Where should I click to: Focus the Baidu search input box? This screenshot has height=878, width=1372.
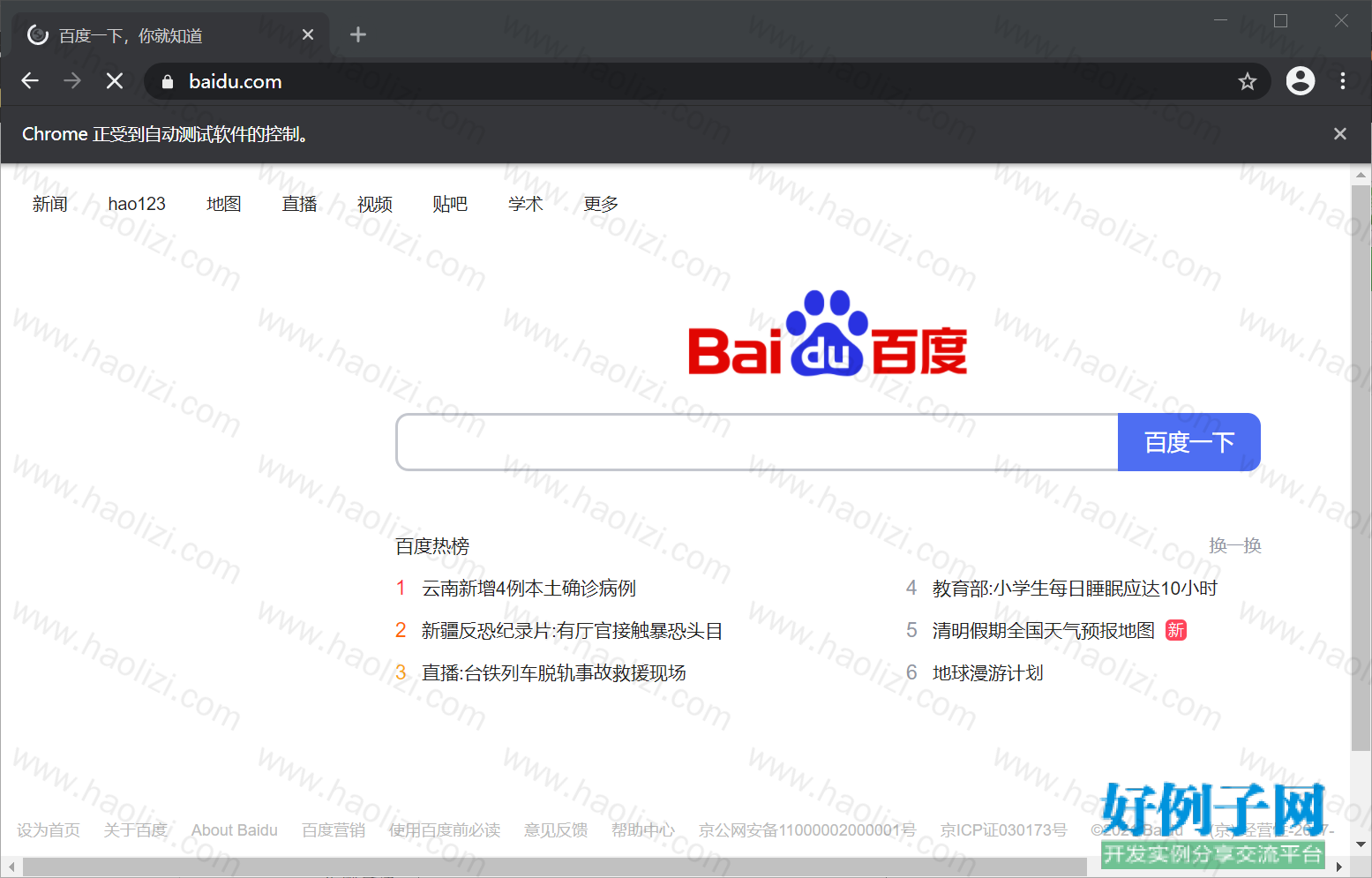click(x=757, y=442)
